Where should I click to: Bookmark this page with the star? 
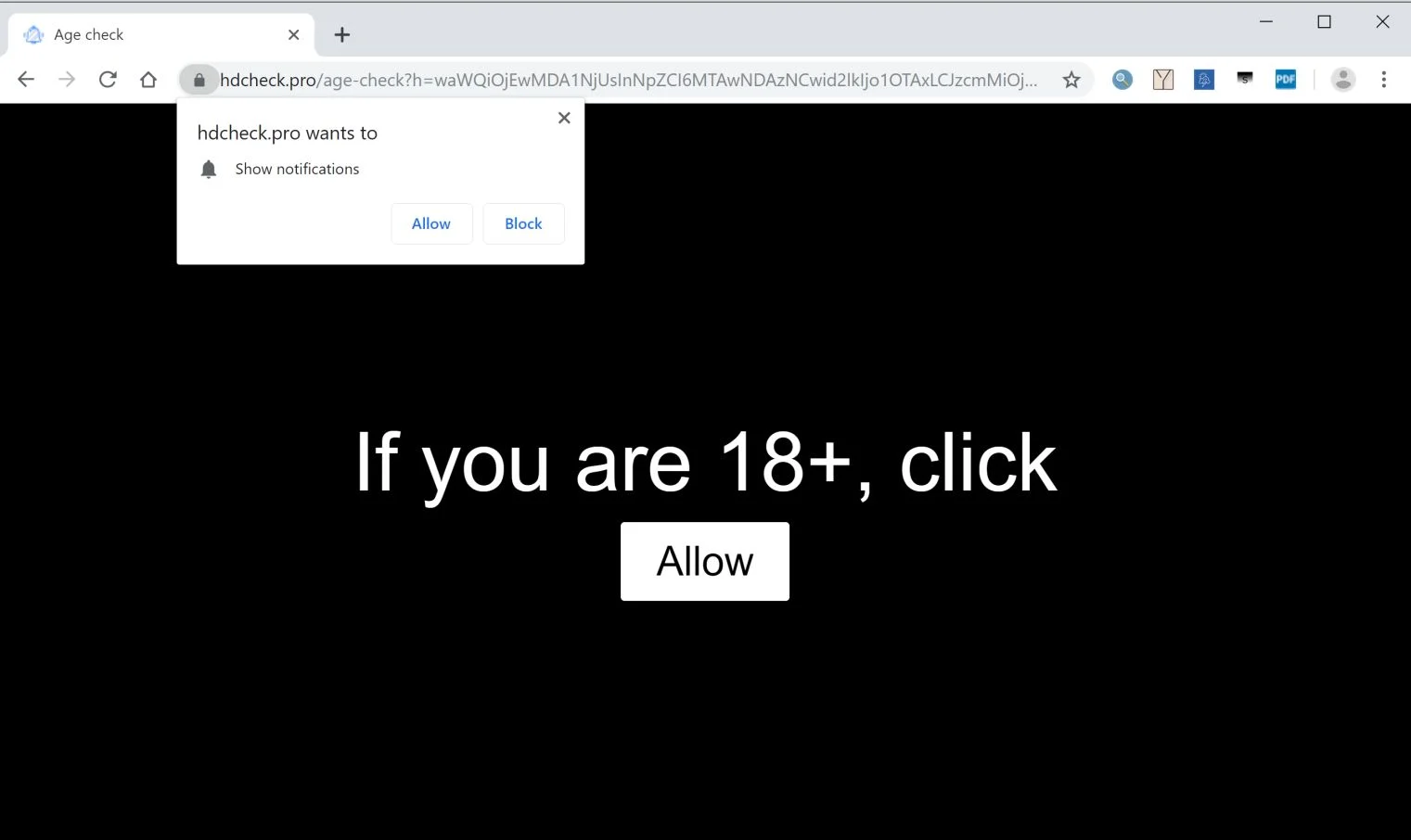(x=1071, y=80)
